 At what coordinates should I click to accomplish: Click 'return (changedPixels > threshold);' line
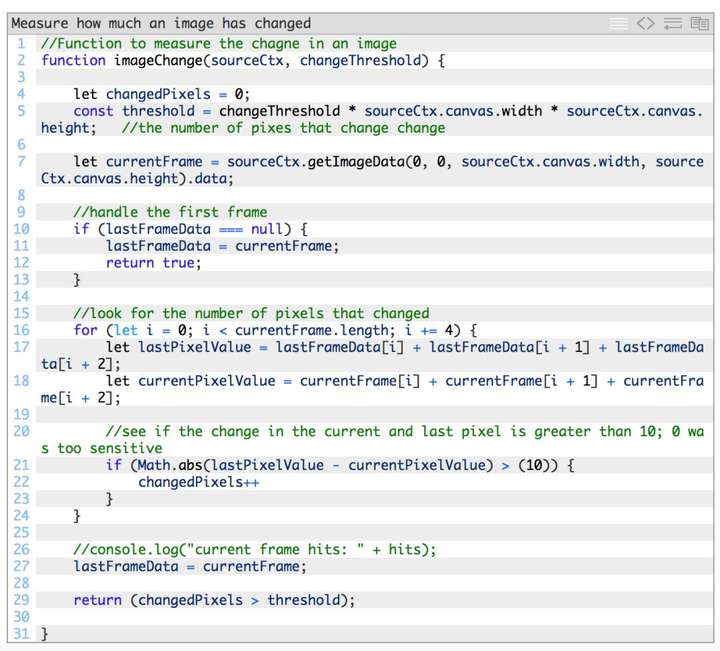(x=214, y=600)
